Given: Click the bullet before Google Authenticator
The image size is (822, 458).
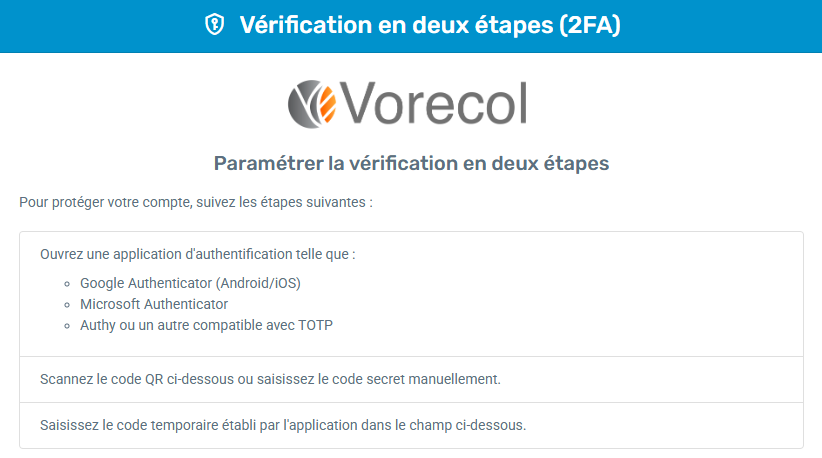Looking at the screenshot, I should coord(67,284).
